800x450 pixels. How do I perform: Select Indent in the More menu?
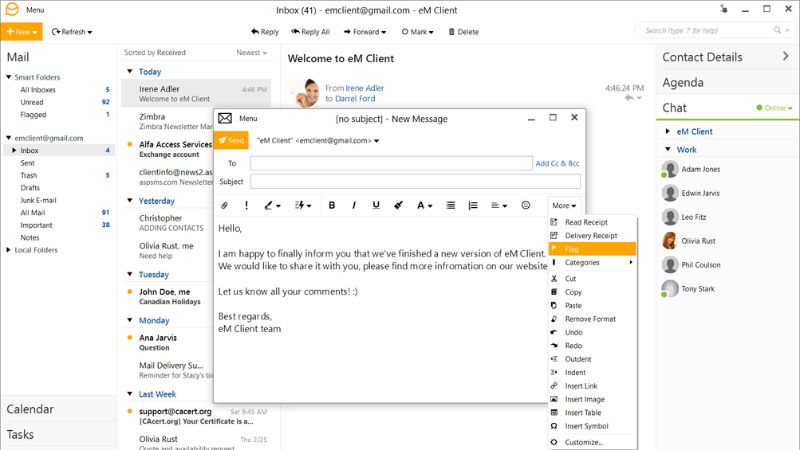tap(592, 372)
